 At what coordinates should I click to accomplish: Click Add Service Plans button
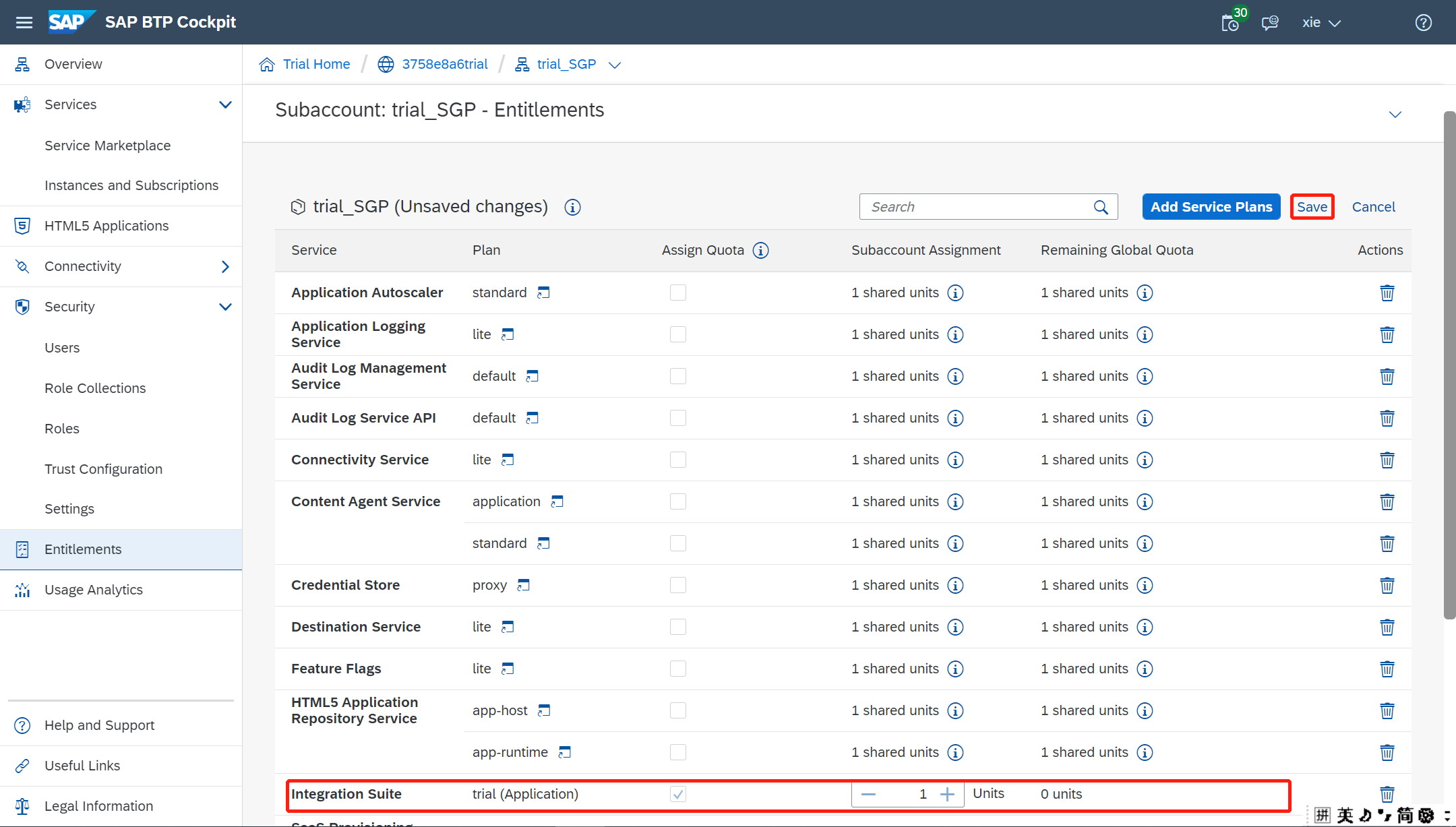click(1211, 207)
